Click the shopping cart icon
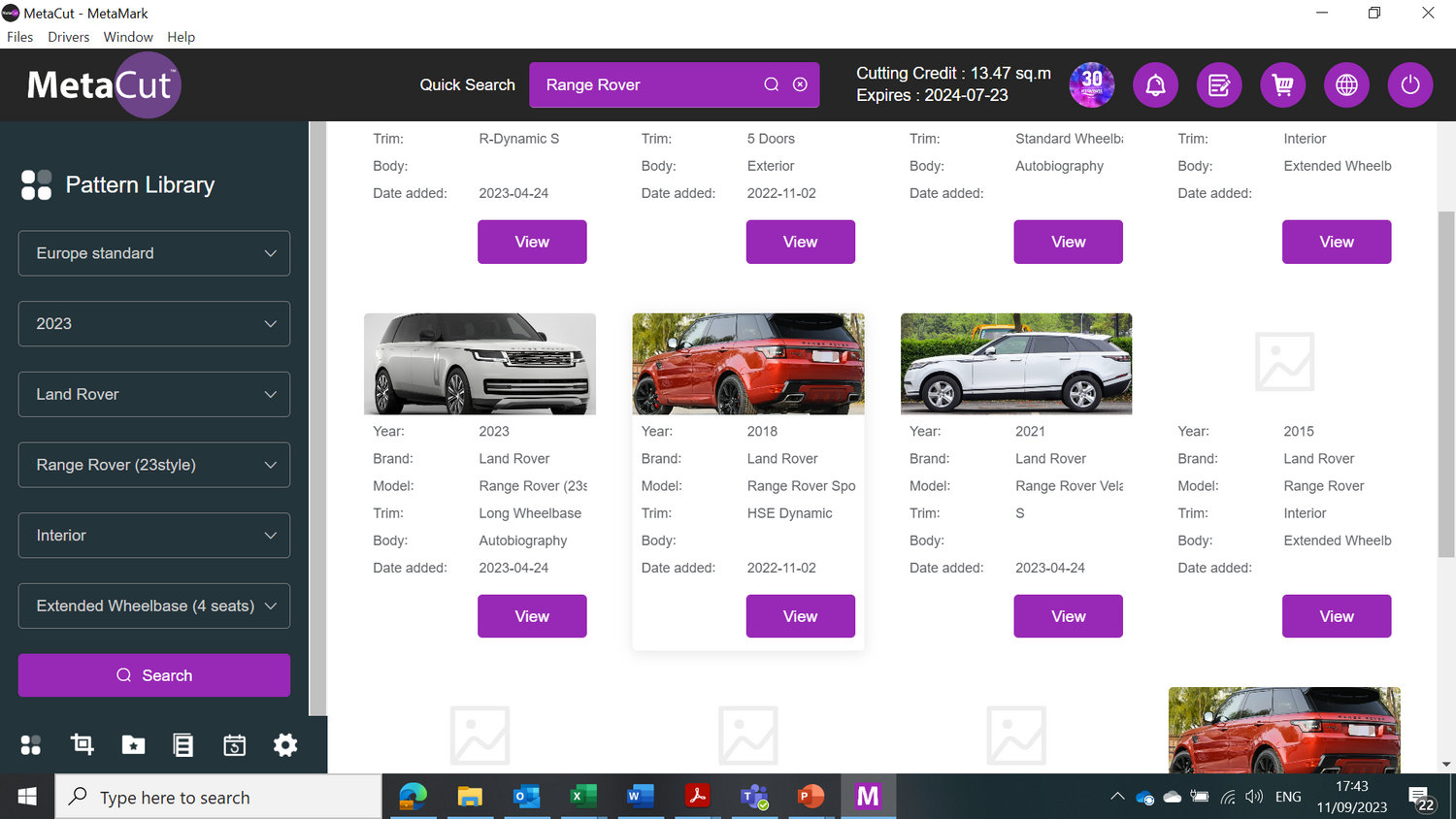This screenshot has height=819, width=1456. (x=1282, y=85)
